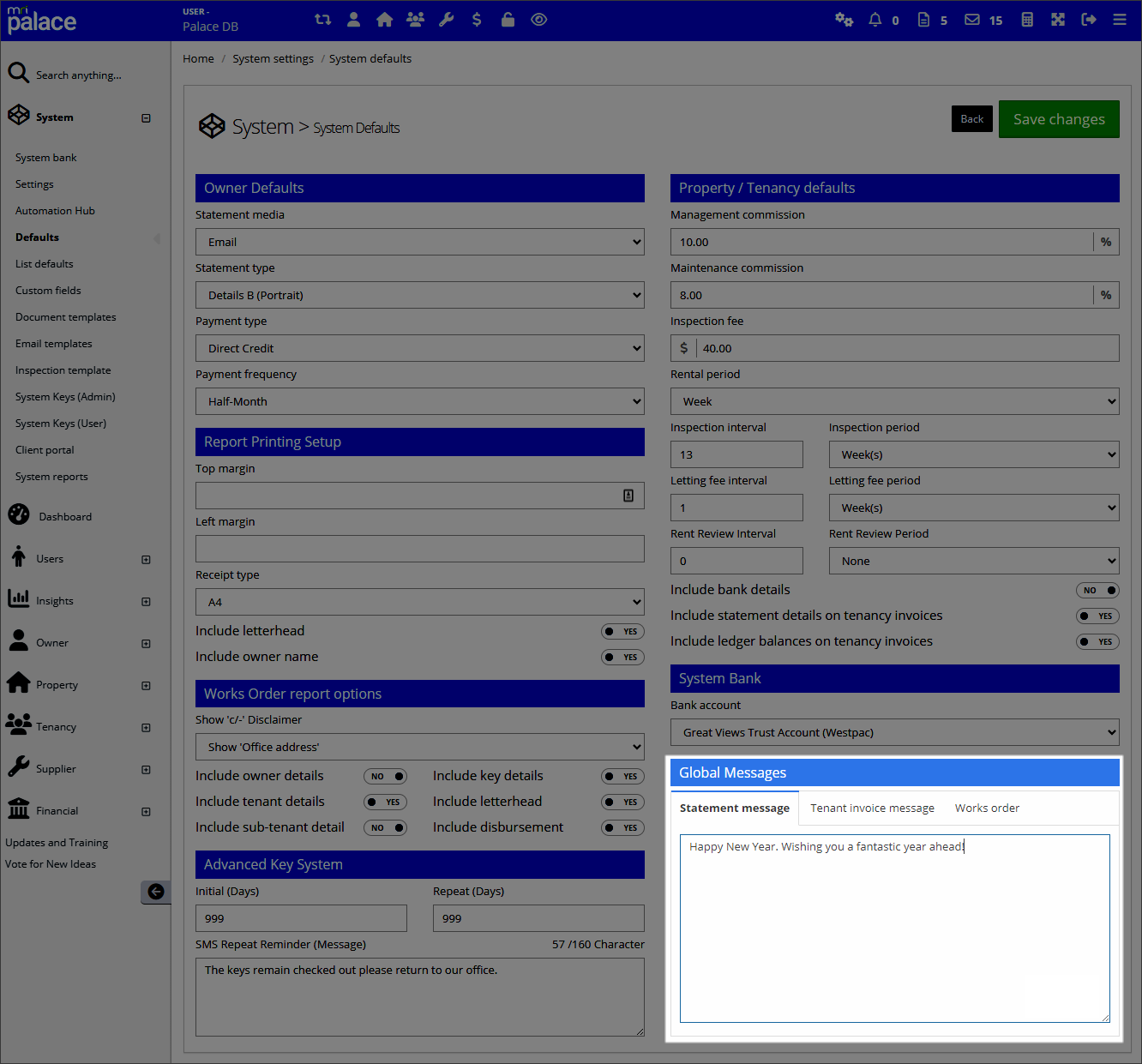Screen dimensions: 1142x1064
Task: Collapse sidebar with the back arrow button
Action: [155, 892]
